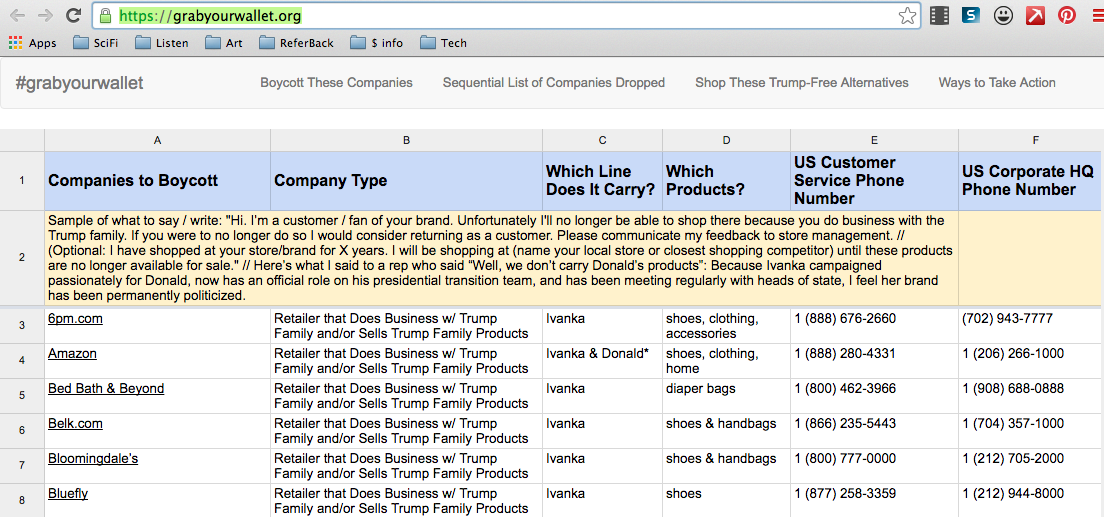Open the Art bookmarks folder
The width and height of the screenshot is (1104, 517).
[x=224, y=43]
